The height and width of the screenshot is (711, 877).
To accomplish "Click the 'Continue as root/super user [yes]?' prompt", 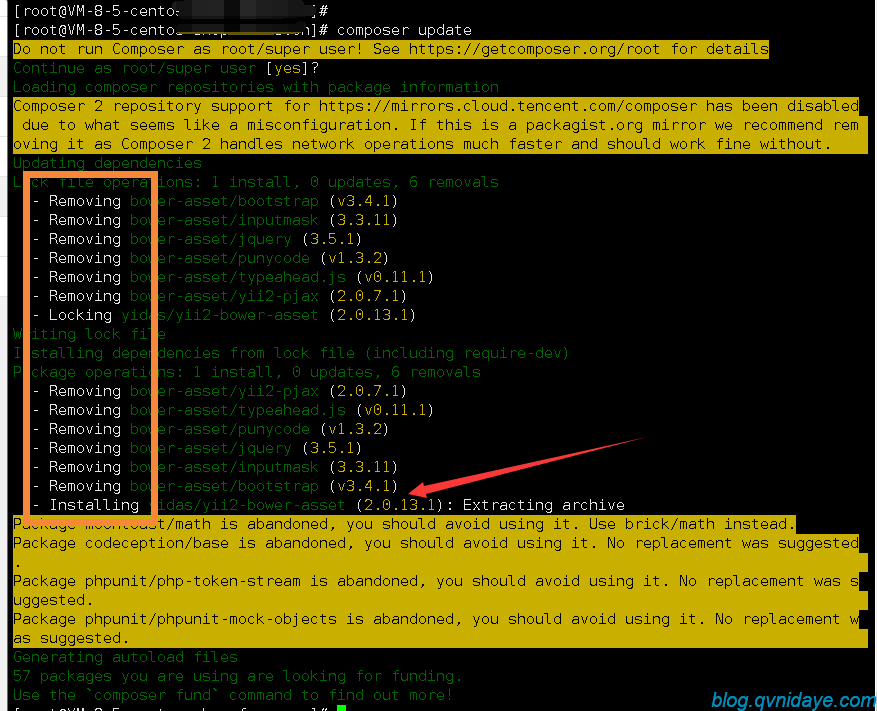I will pos(166,68).
